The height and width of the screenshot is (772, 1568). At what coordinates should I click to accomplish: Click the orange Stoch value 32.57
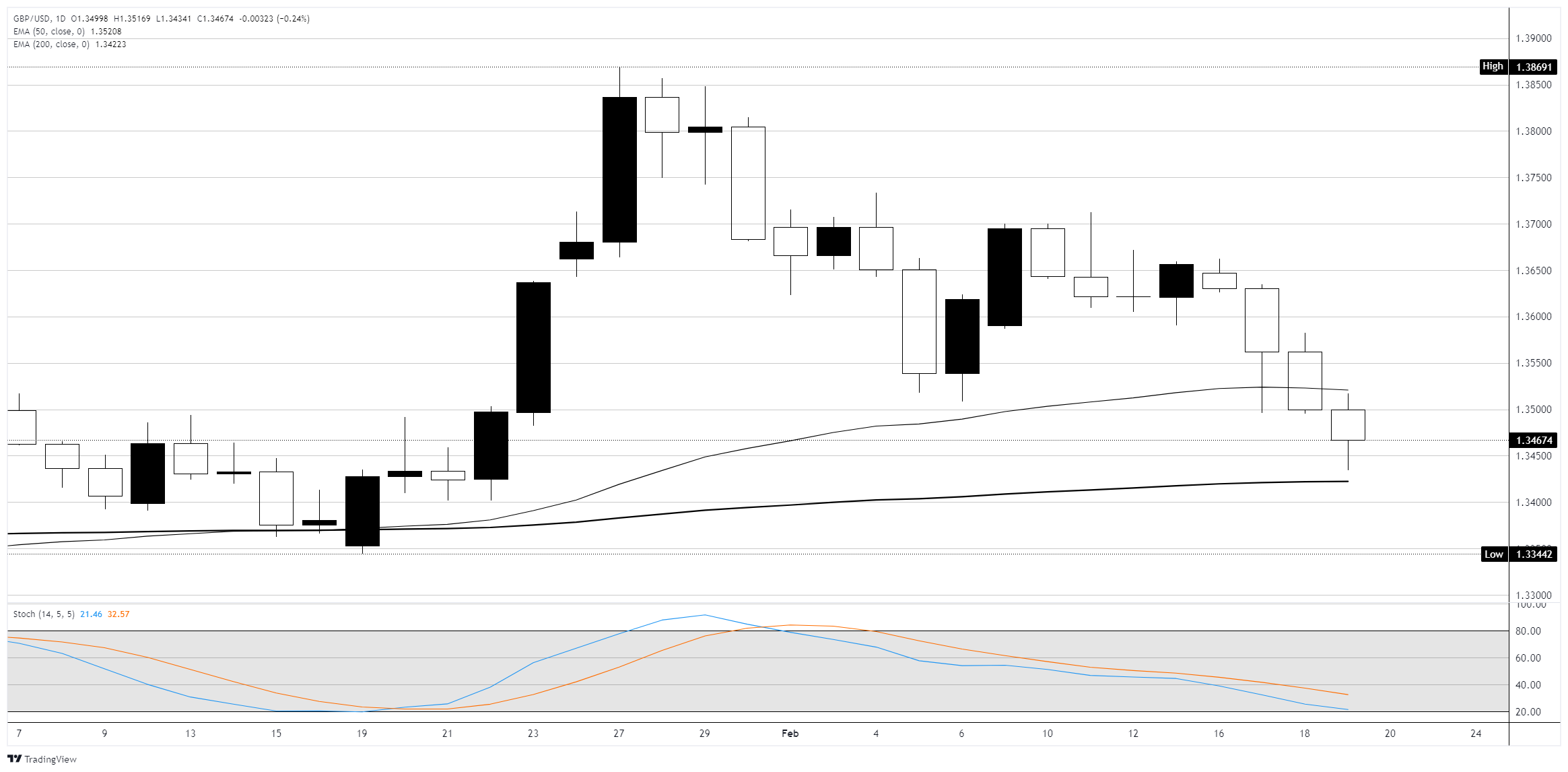(118, 614)
